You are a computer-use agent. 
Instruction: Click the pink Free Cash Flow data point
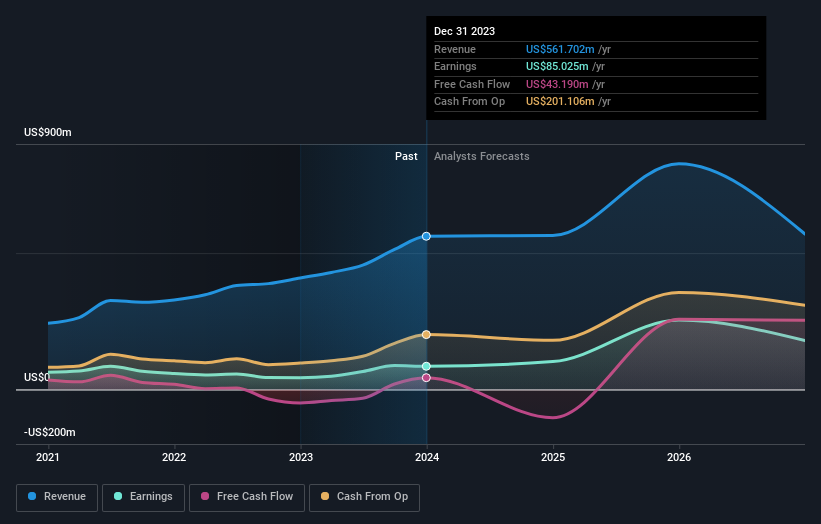(x=426, y=377)
